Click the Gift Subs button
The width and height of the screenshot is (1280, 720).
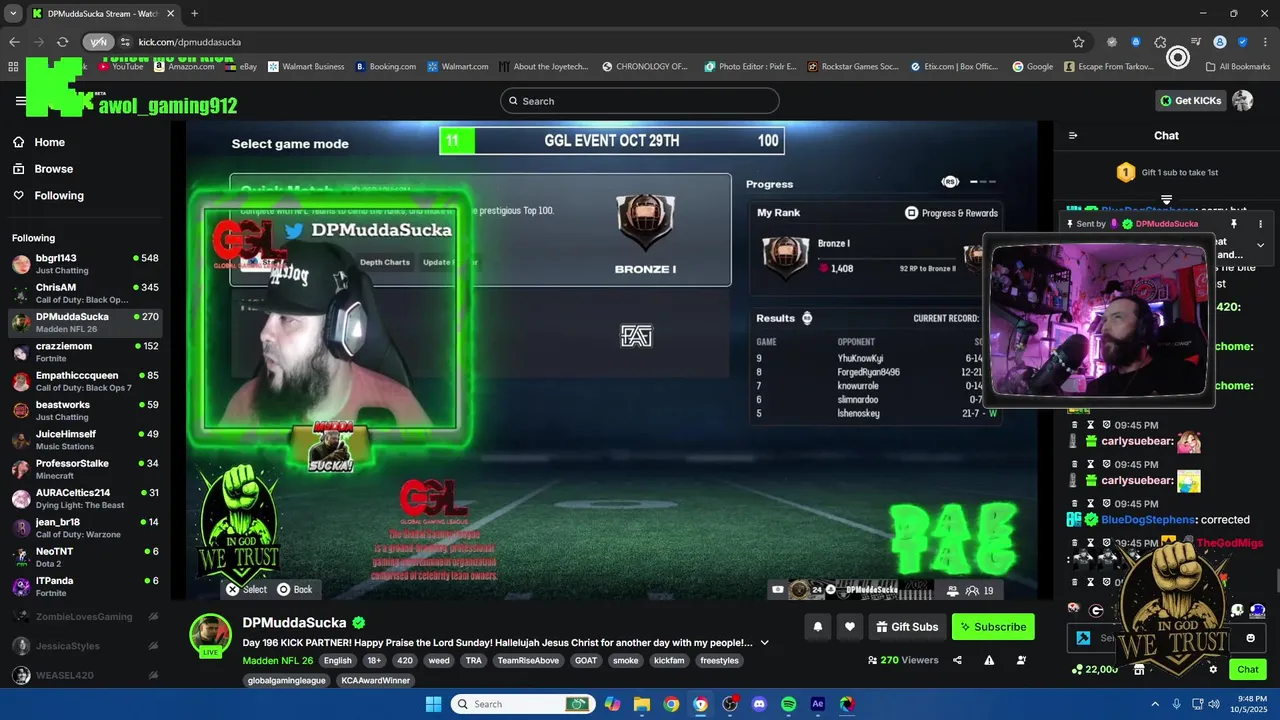click(907, 627)
